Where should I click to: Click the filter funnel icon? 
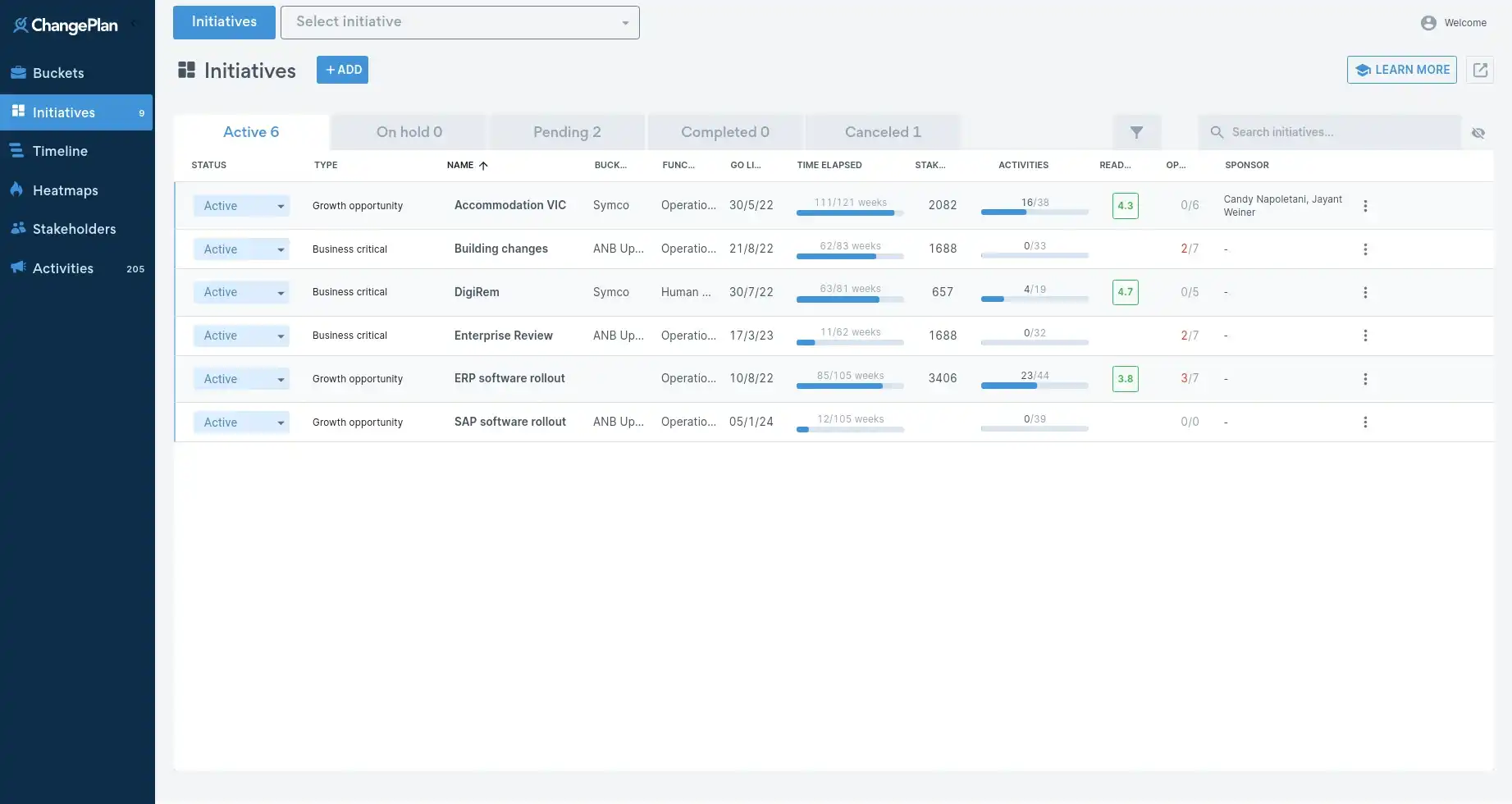1136,132
